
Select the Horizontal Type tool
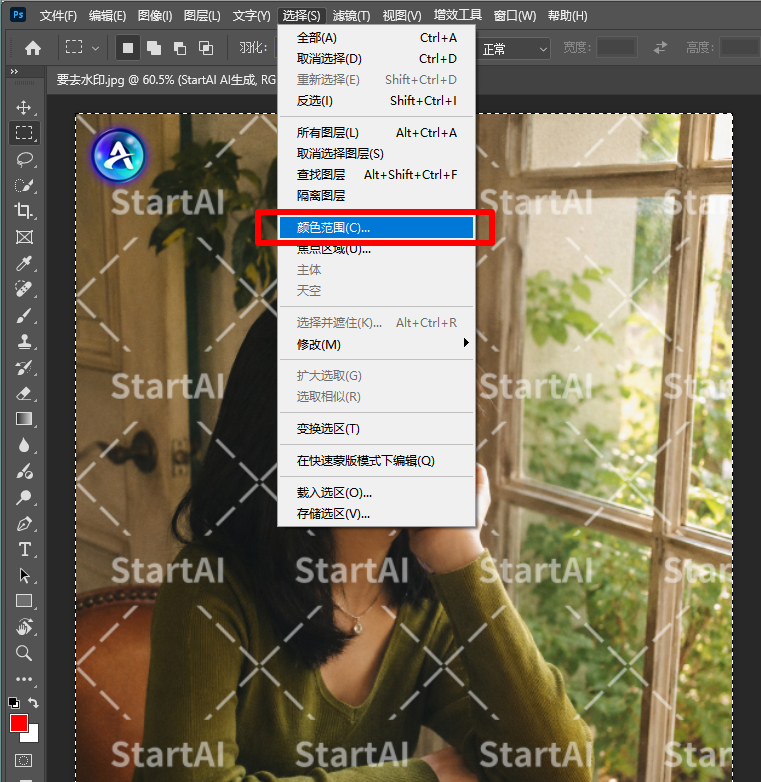(24, 550)
